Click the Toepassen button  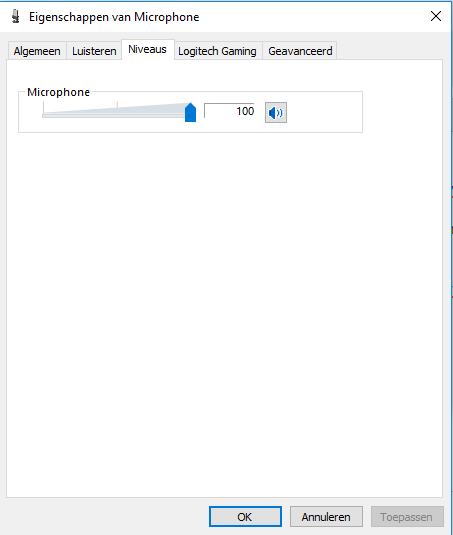[407, 517]
